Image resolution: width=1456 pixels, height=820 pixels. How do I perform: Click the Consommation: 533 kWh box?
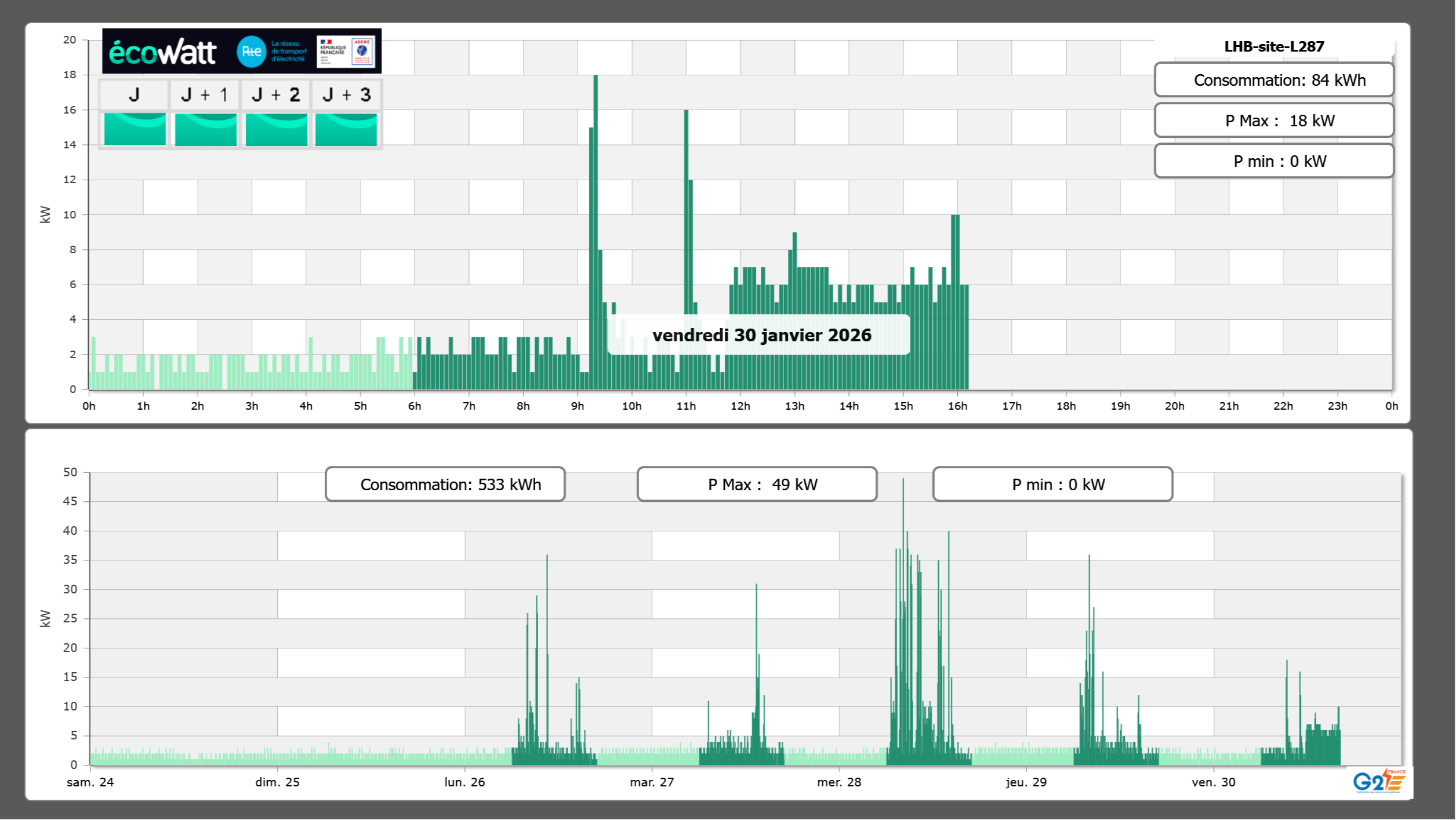445,484
